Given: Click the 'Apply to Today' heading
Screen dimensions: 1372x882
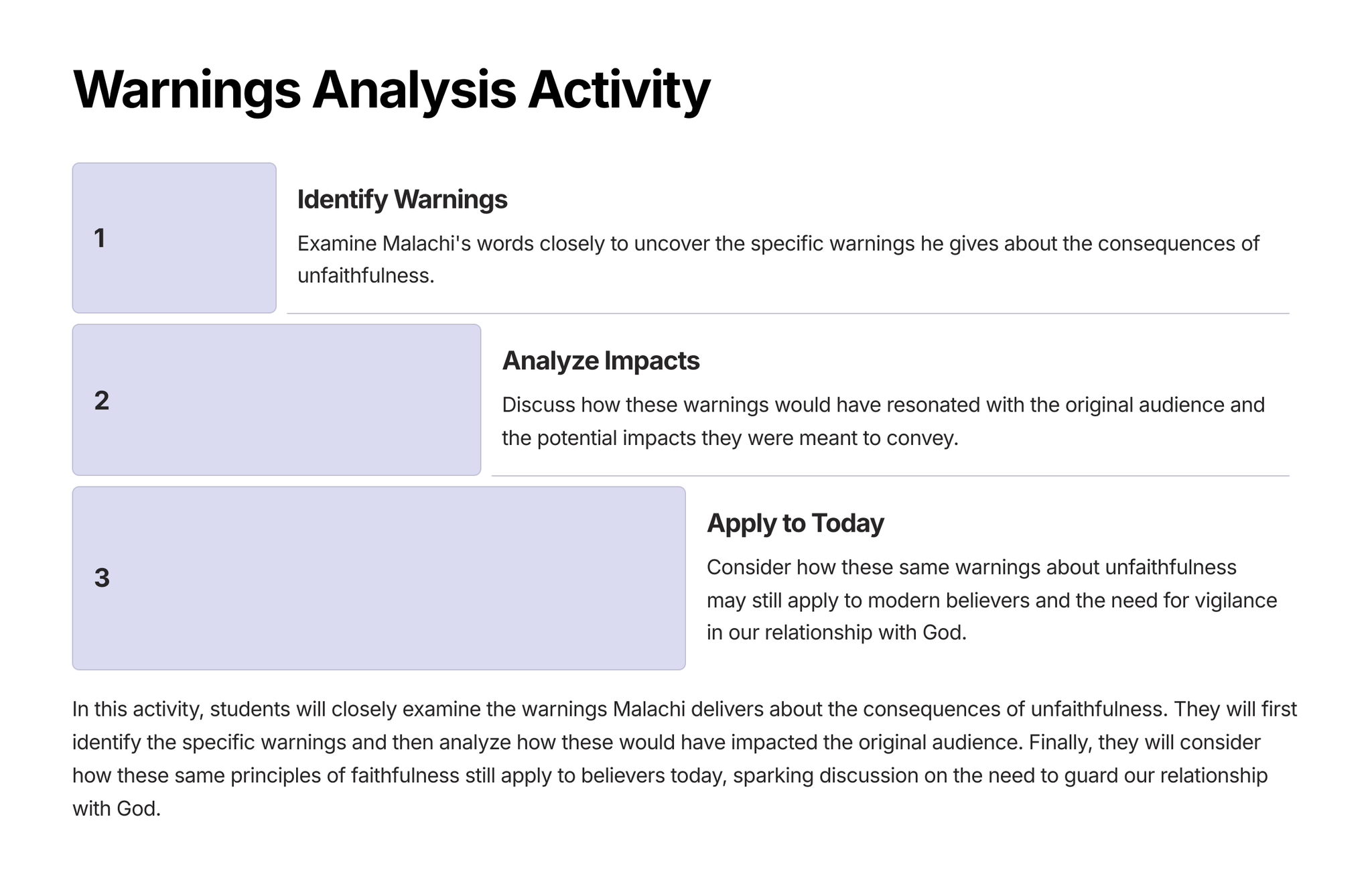Looking at the screenshot, I should click(795, 523).
